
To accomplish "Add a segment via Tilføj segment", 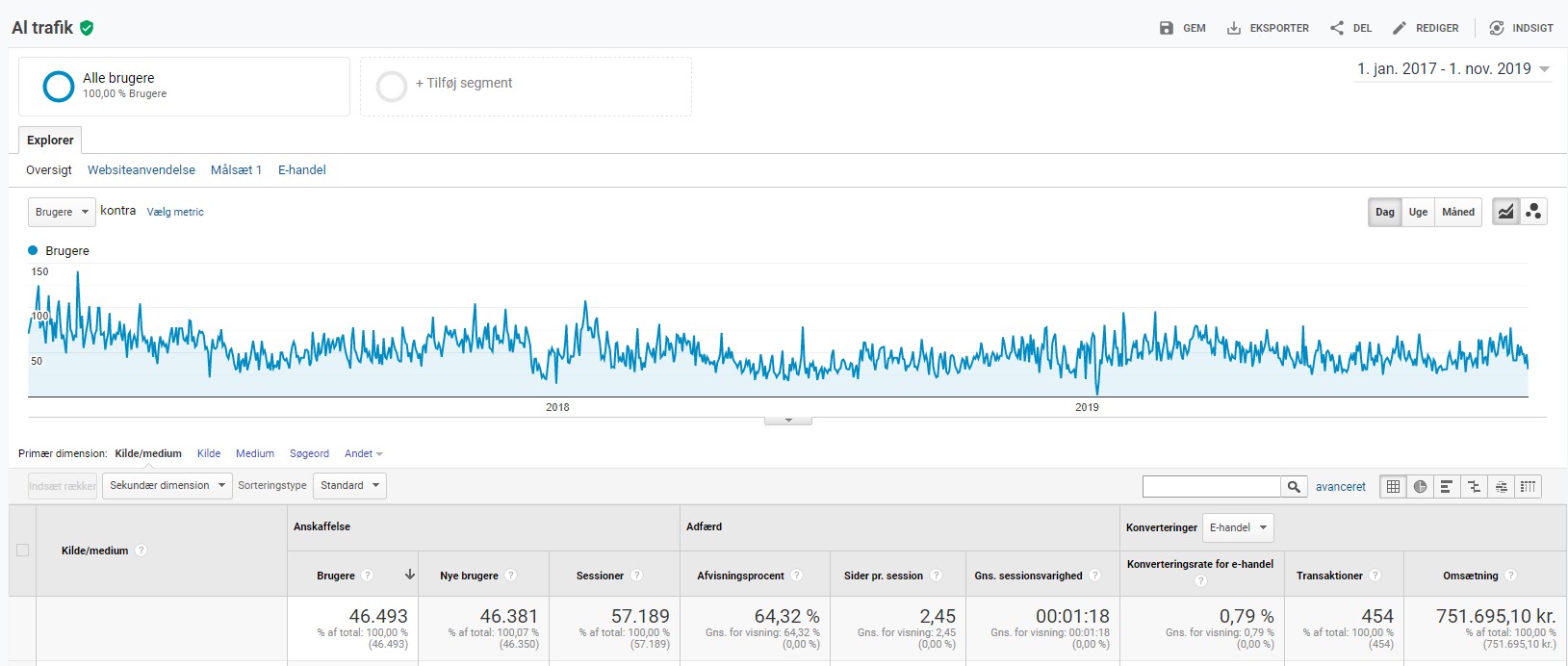I will pos(463,84).
